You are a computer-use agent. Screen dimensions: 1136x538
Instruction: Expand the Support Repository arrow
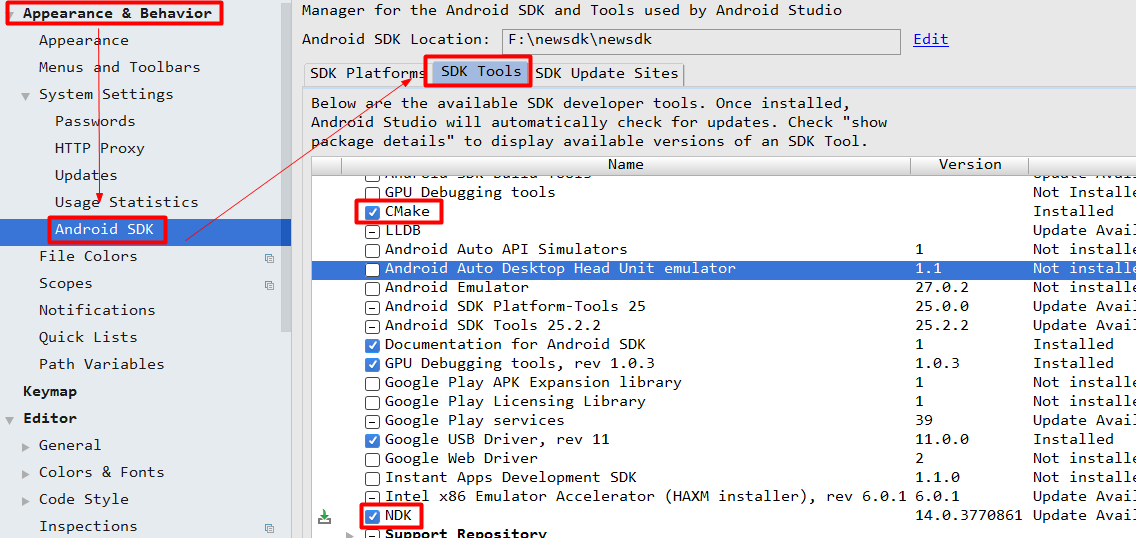(351, 534)
